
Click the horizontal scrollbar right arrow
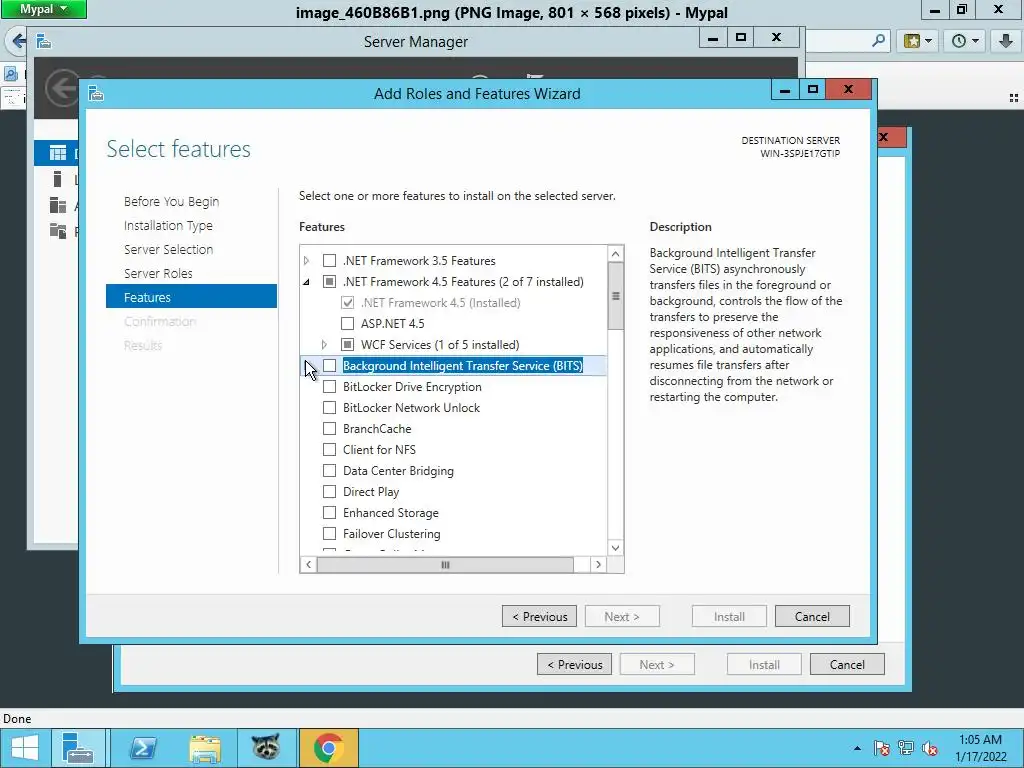(598, 564)
